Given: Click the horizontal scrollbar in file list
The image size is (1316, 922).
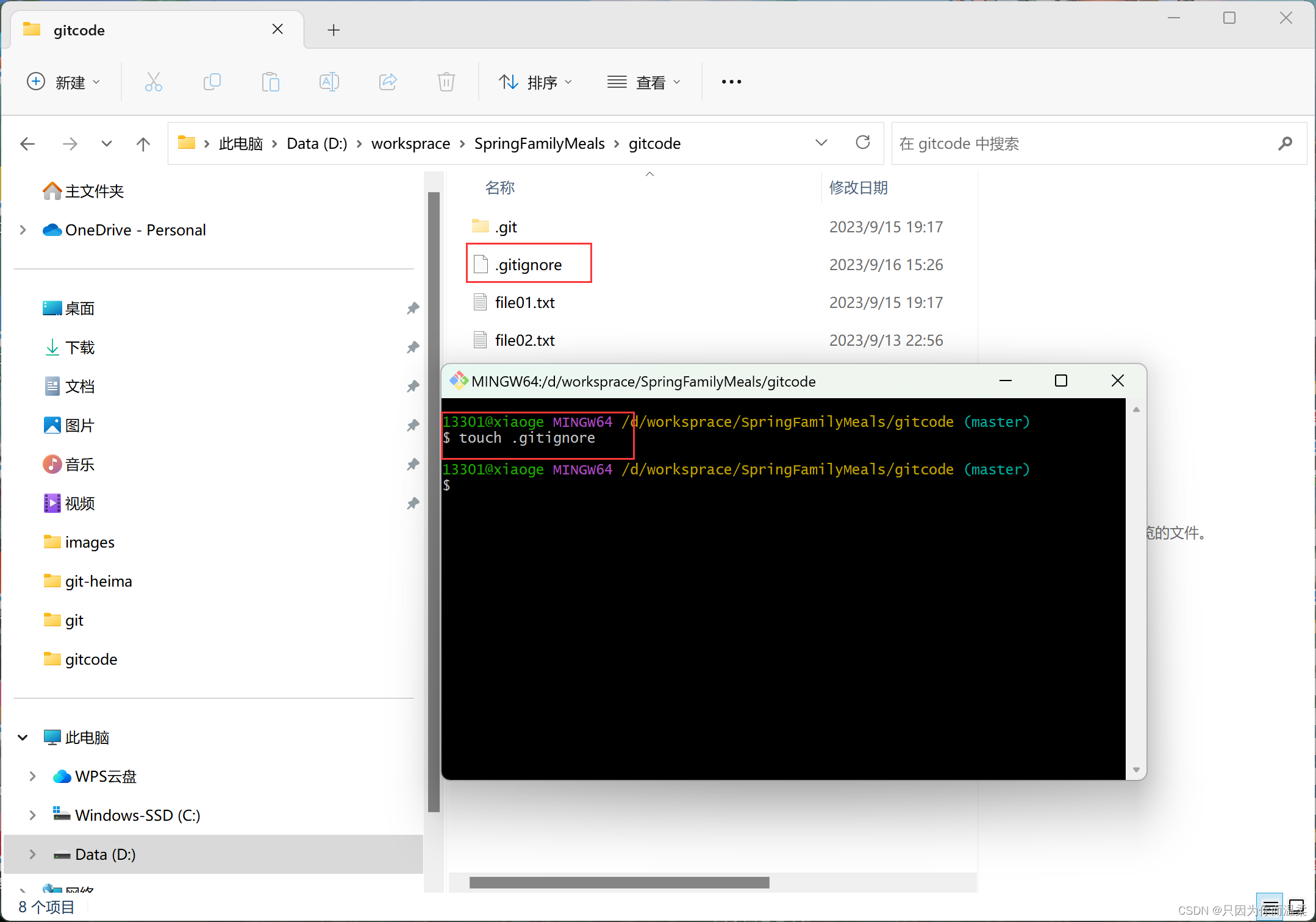Looking at the screenshot, I should coord(619,882).
